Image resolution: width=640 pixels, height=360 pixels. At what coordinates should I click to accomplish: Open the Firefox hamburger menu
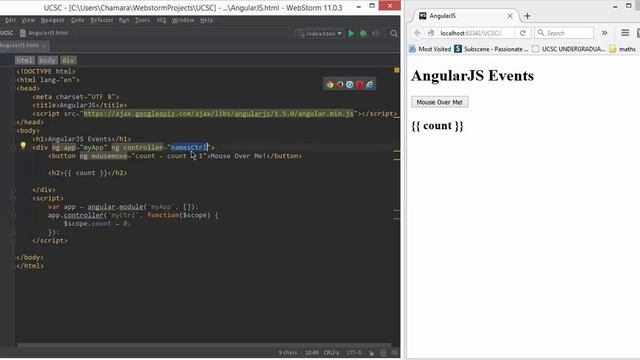[x=625, y=33]
